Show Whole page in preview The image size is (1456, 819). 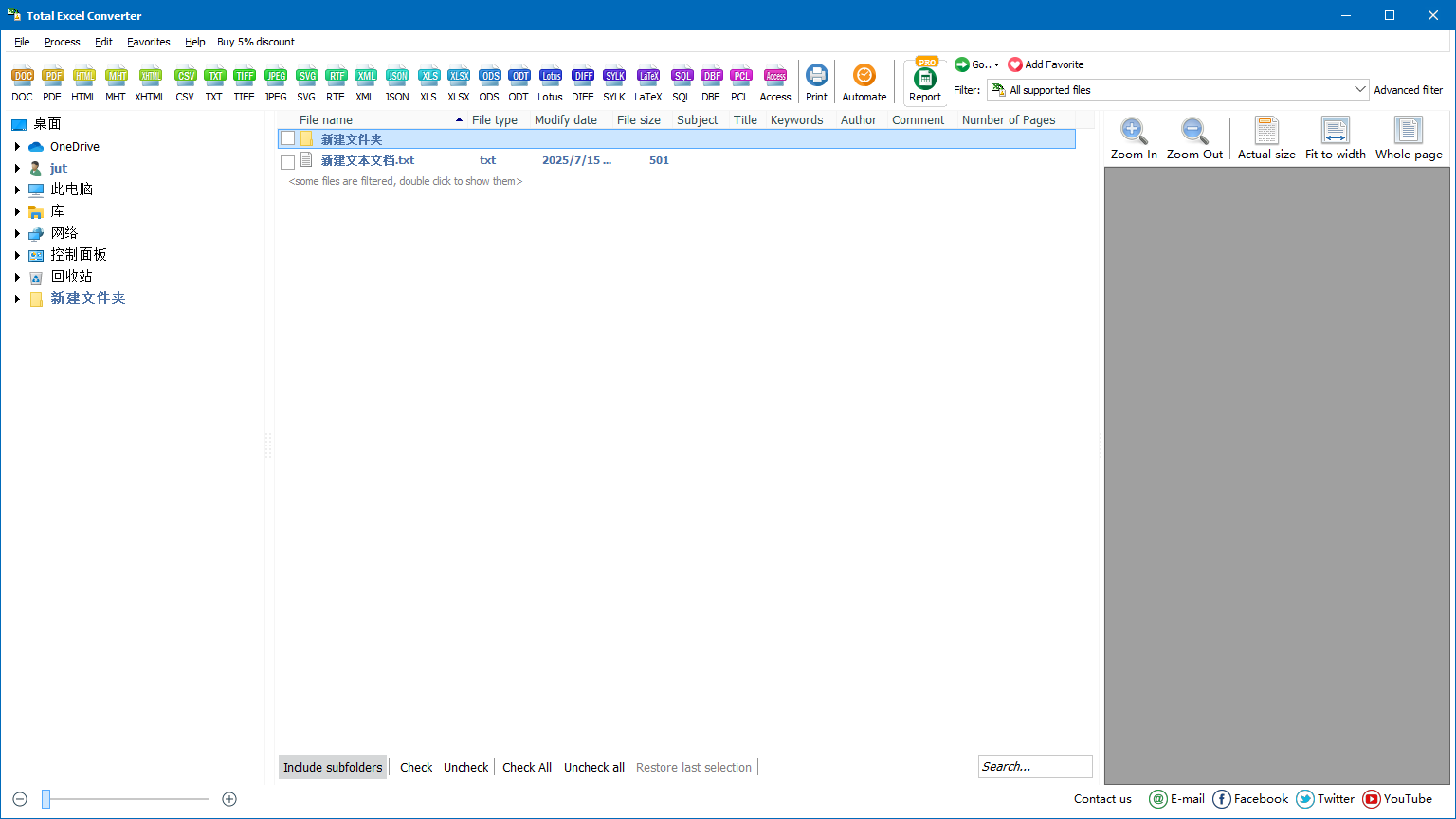pyautogui.click(x=1409, y=138)
